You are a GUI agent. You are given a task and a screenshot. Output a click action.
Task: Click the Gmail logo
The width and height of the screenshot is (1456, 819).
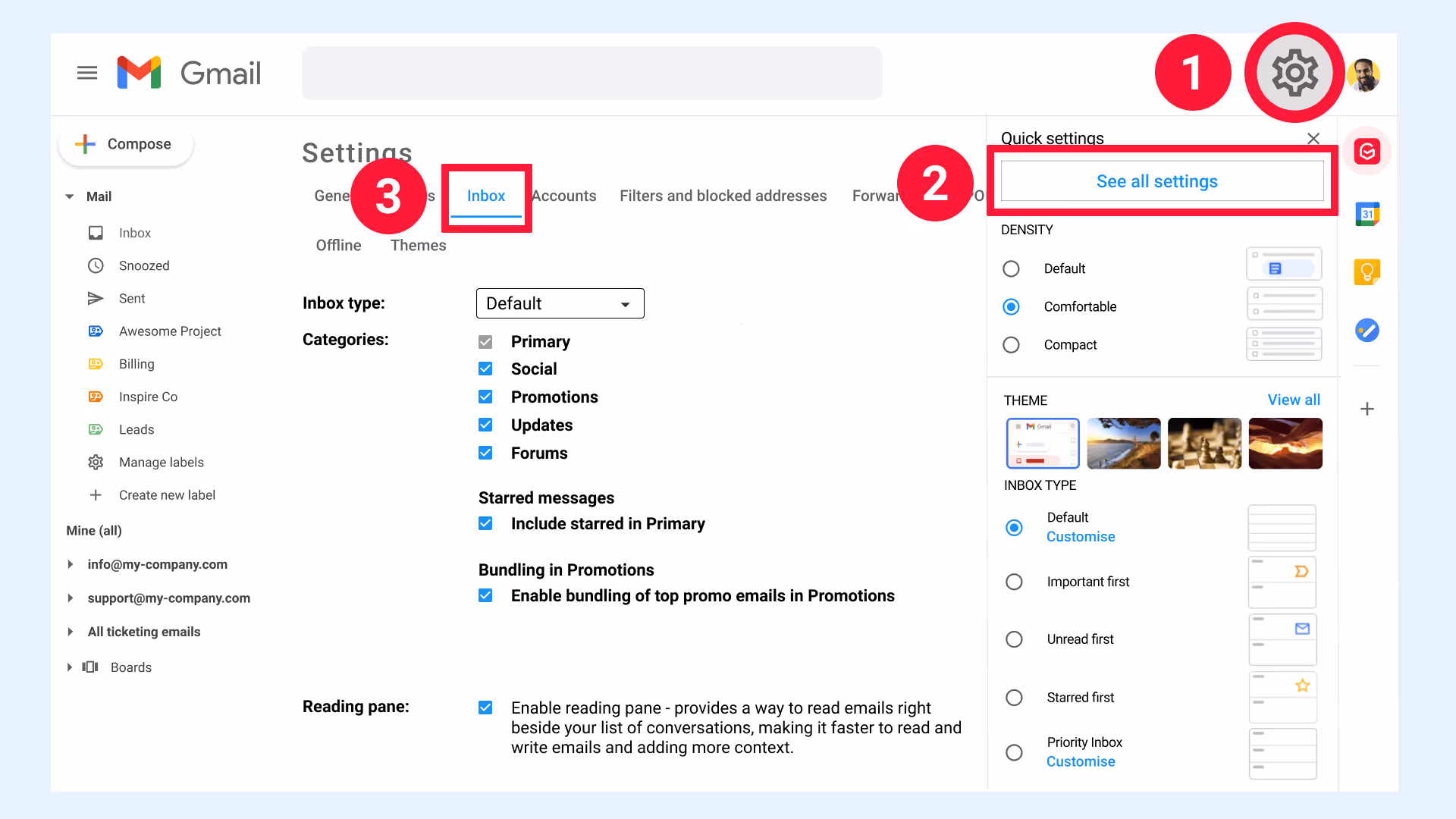189,73
